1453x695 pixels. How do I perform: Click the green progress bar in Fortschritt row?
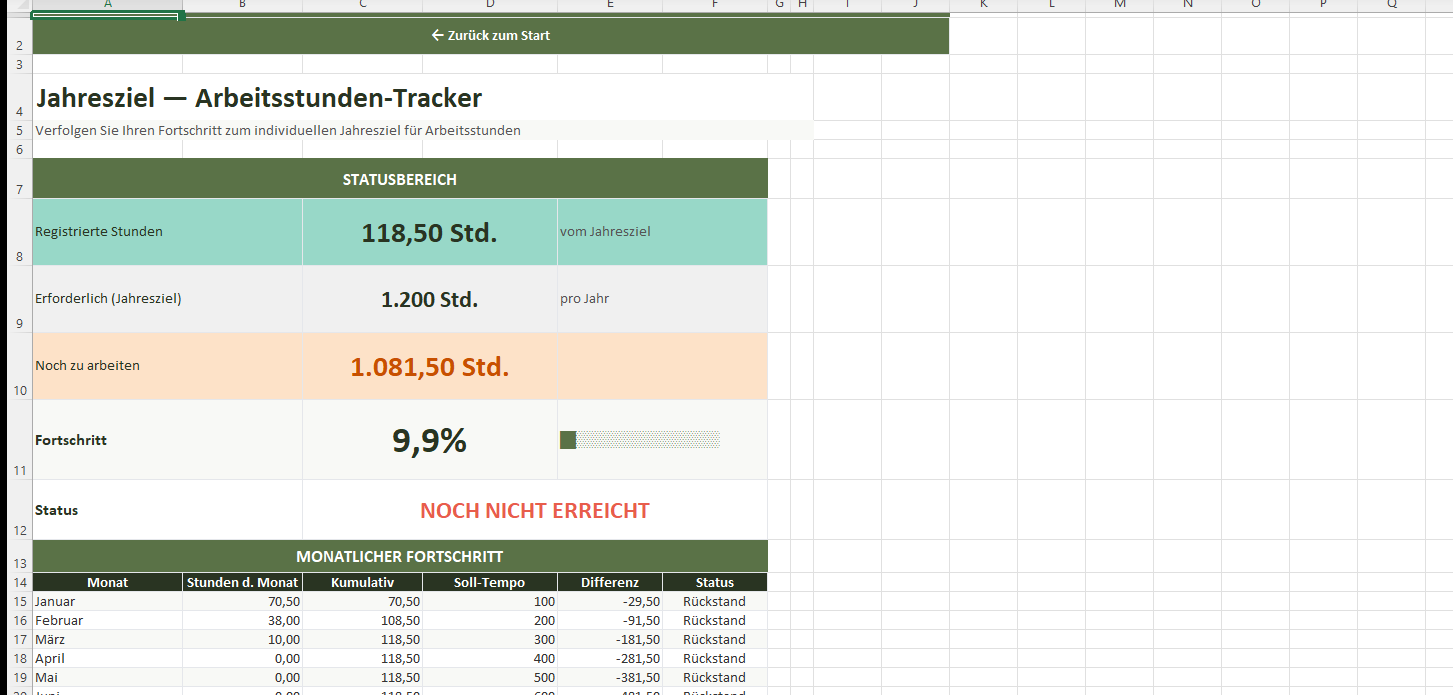[x=568, y=440]
